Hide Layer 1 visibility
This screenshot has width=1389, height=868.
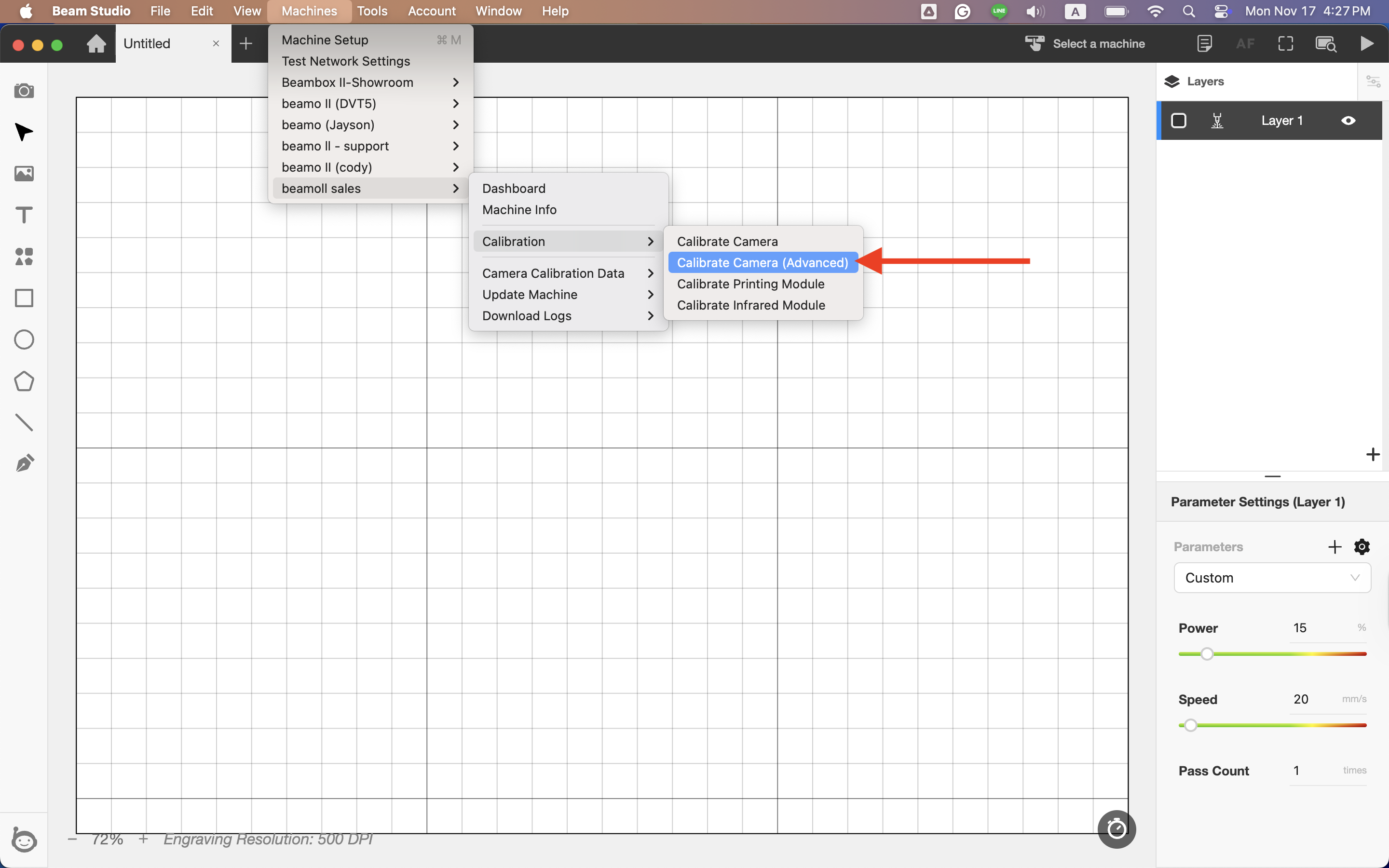1348,121
